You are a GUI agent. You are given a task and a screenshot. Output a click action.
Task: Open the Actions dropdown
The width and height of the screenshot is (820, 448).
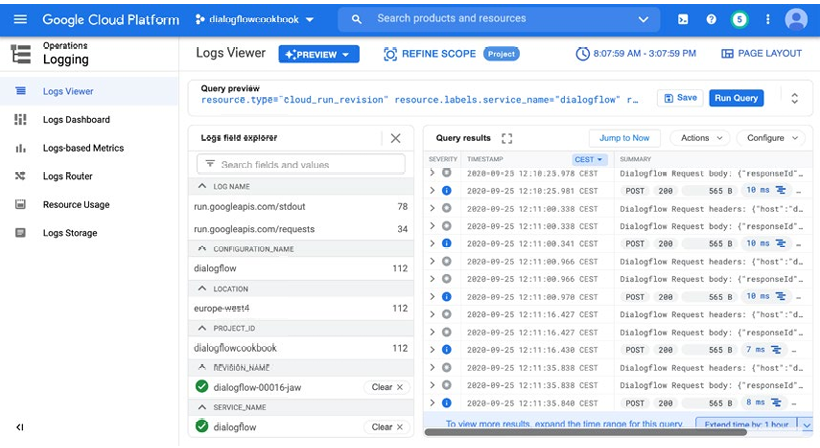tap(701, 138)
